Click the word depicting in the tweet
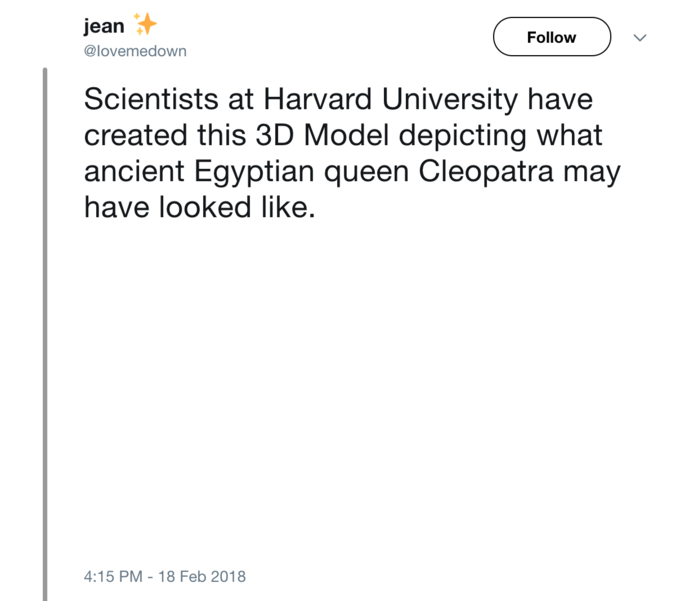This screenshot has height=601, width=680. point(462,135)
